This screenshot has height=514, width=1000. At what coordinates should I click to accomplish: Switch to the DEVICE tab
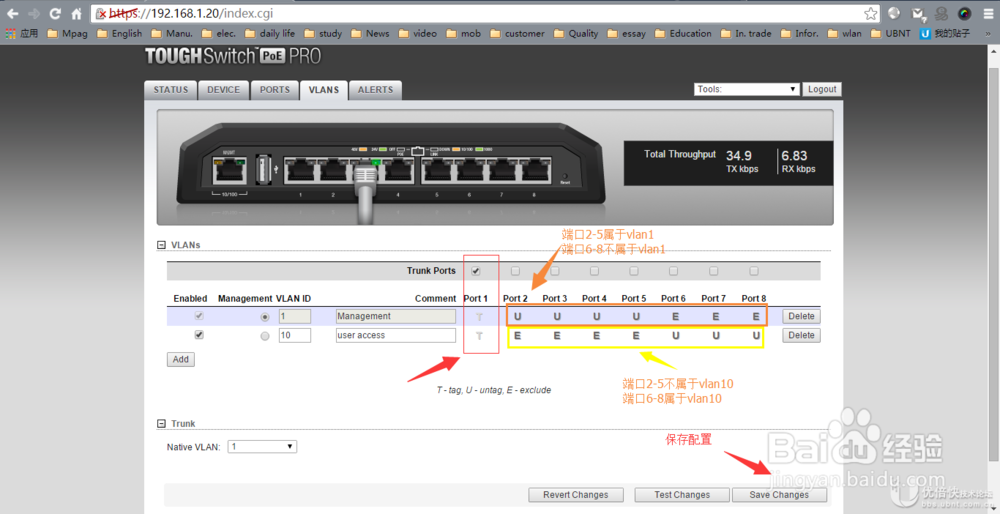[223, 90]
